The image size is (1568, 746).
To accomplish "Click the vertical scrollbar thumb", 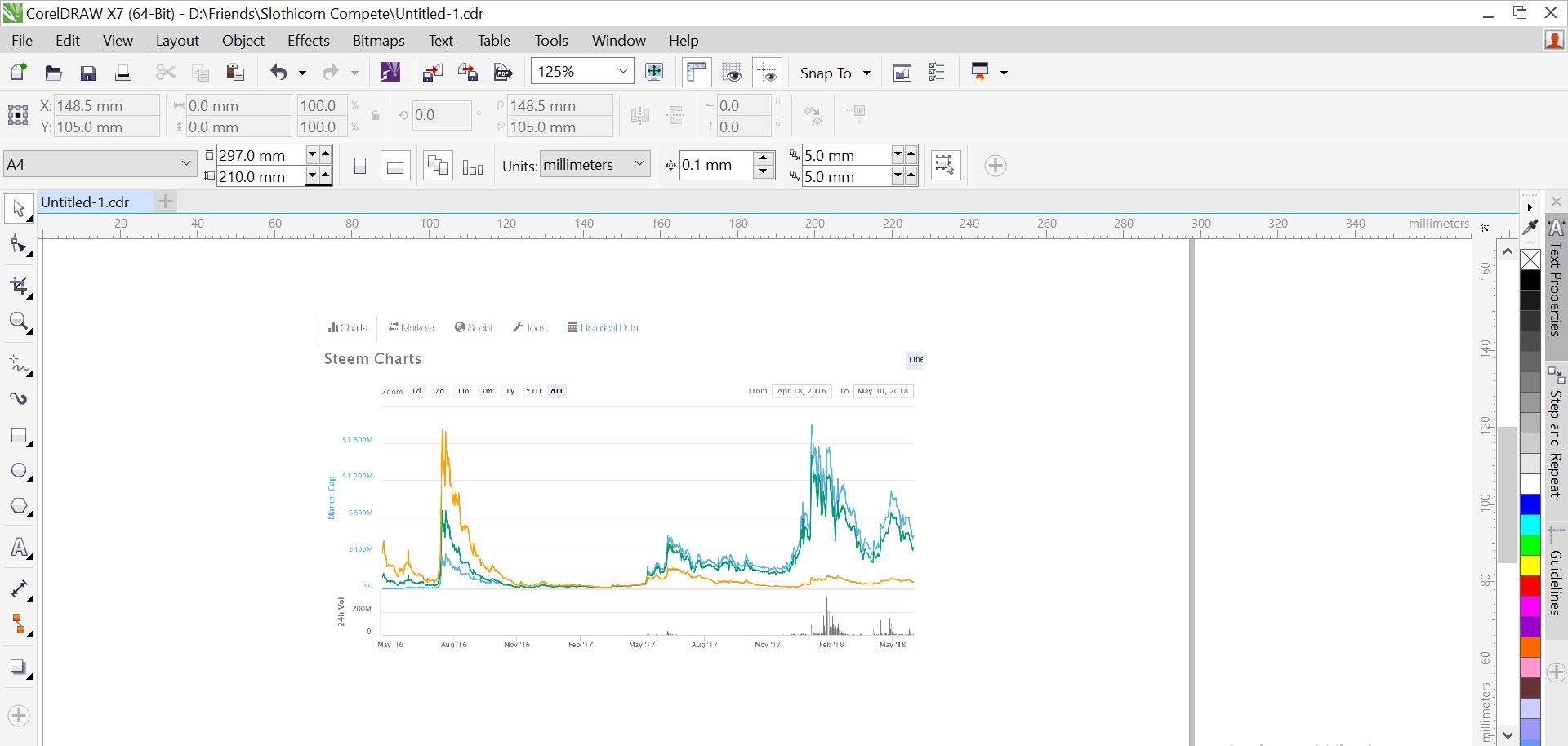I will (x=1508, y=494).
